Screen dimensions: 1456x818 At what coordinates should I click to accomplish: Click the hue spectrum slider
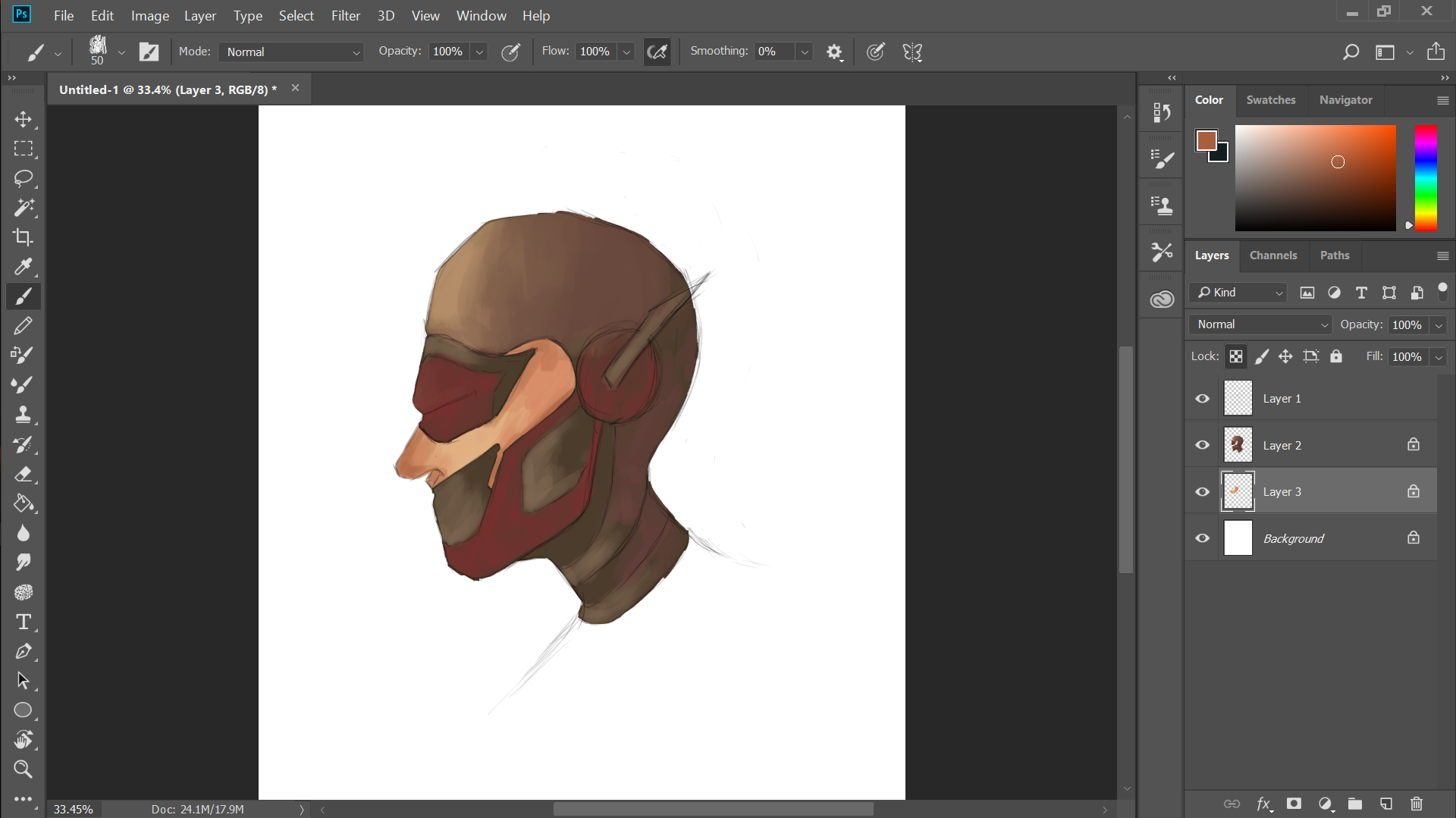pyautogui.click(x=1426, y=178)
